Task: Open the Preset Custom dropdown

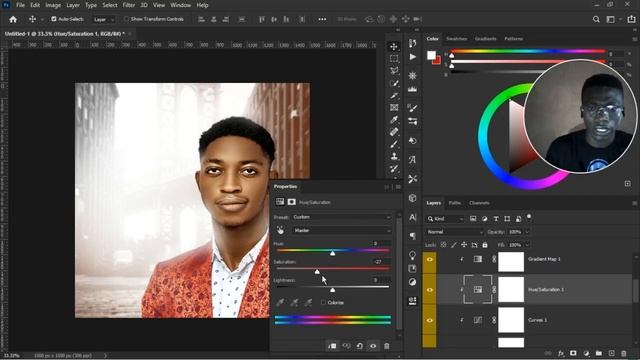Action: [342, 217]
